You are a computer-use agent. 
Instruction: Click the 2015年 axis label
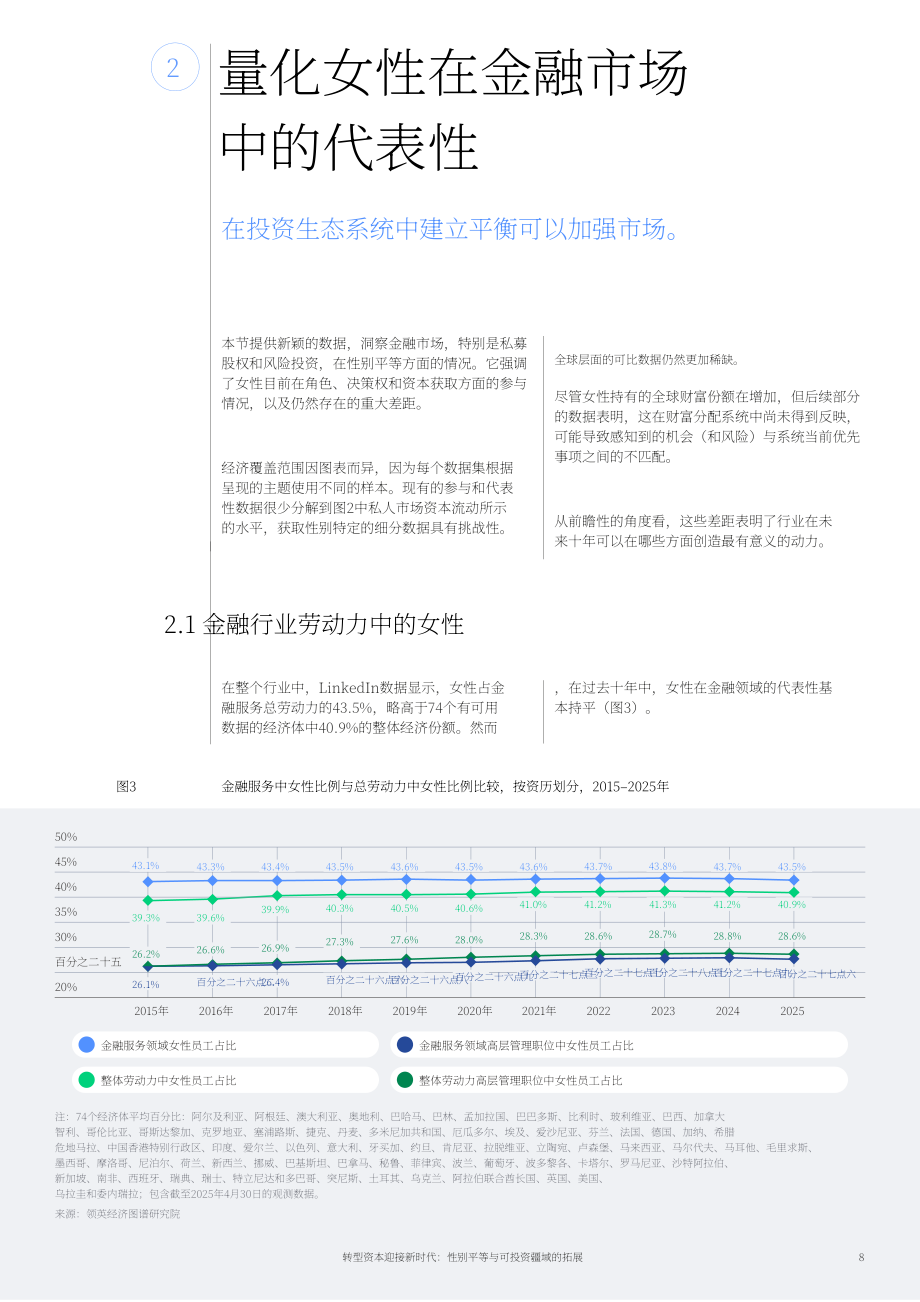click(x=151, y=1011)
